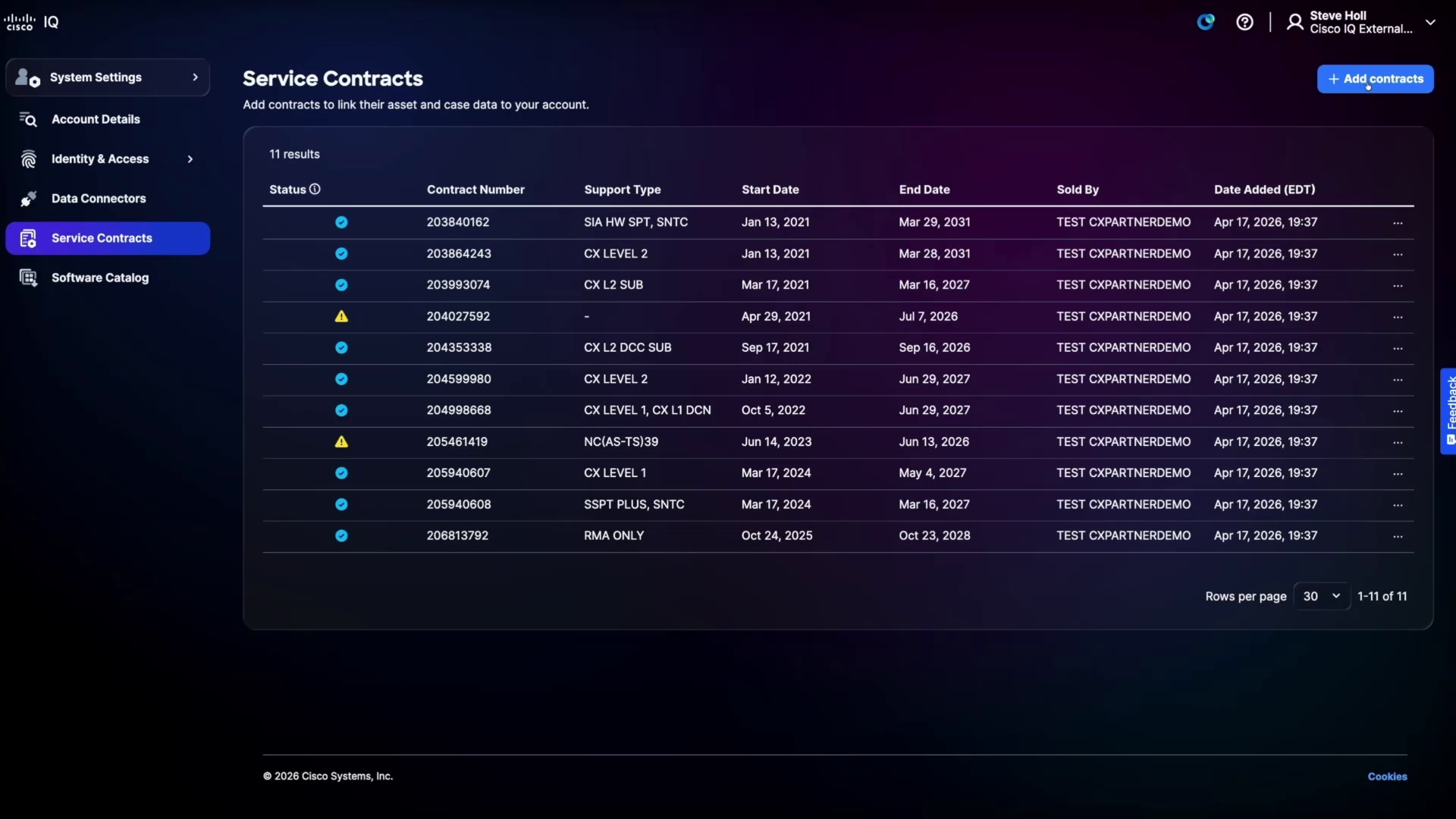Viewport: 1456px width, 819px height.
Task: Open the Feedback side tab
Action: click(1448, 411)
